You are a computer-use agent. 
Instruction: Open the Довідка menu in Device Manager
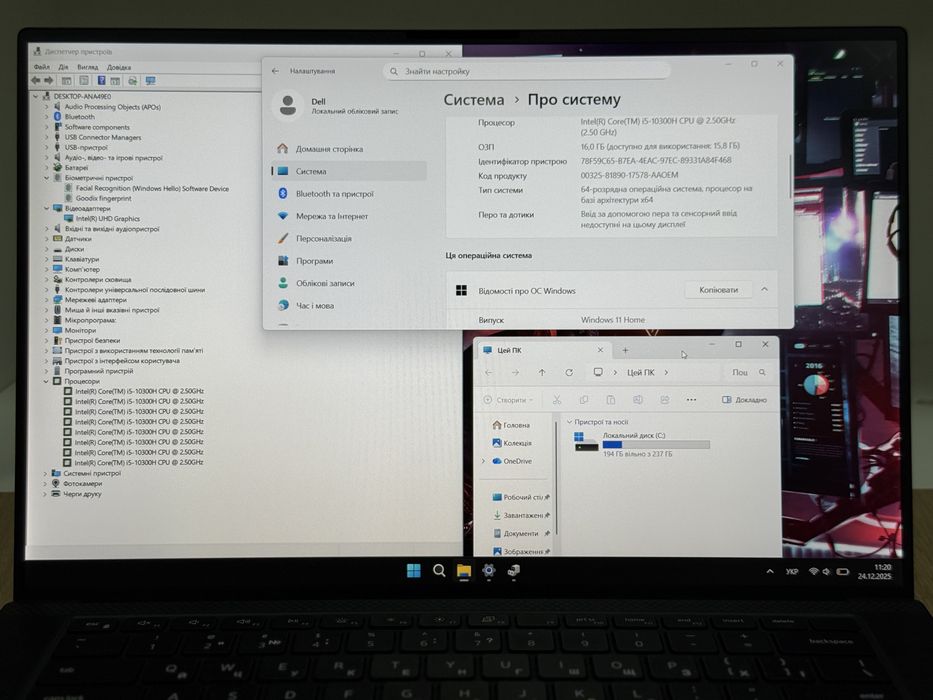click(x=119, y=67)
